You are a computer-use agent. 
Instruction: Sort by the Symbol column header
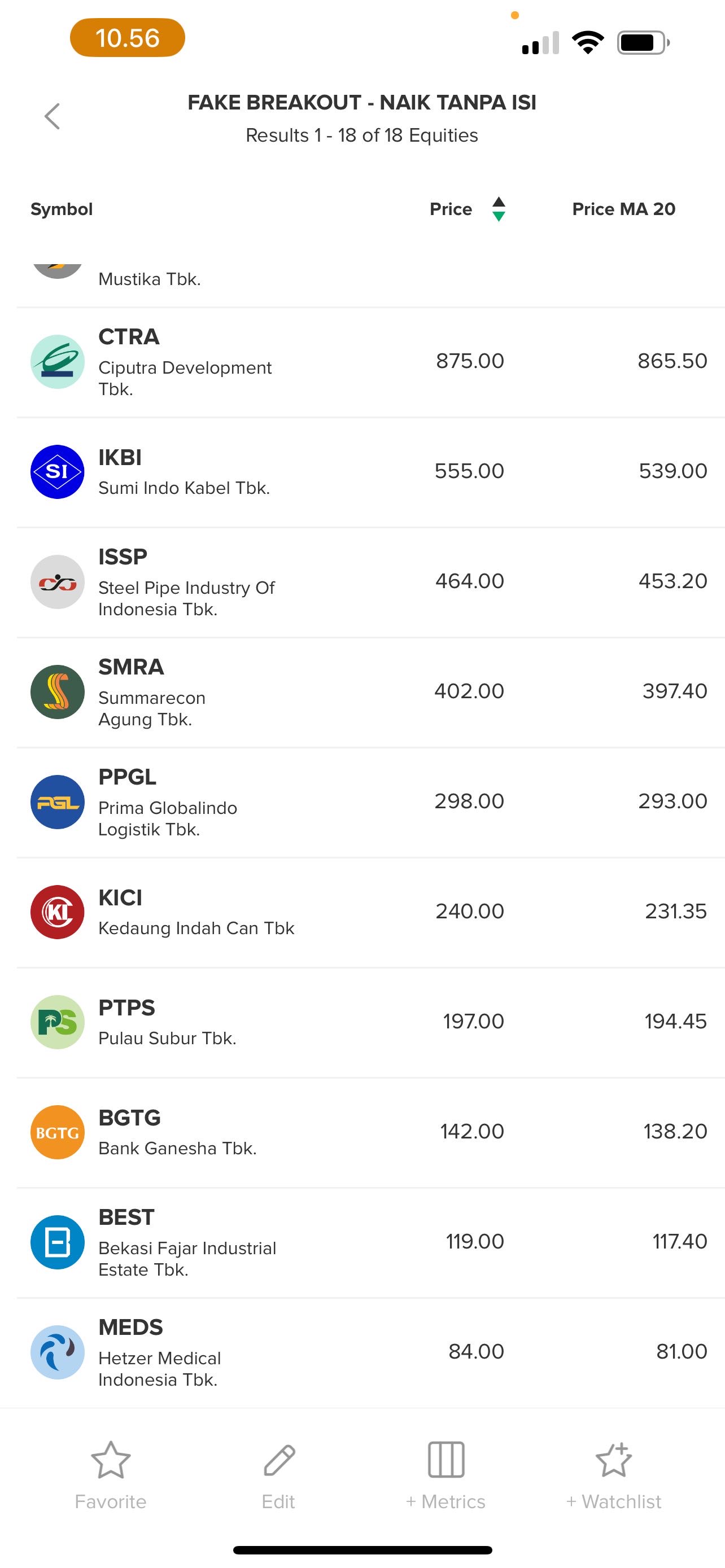coord(62,209)
